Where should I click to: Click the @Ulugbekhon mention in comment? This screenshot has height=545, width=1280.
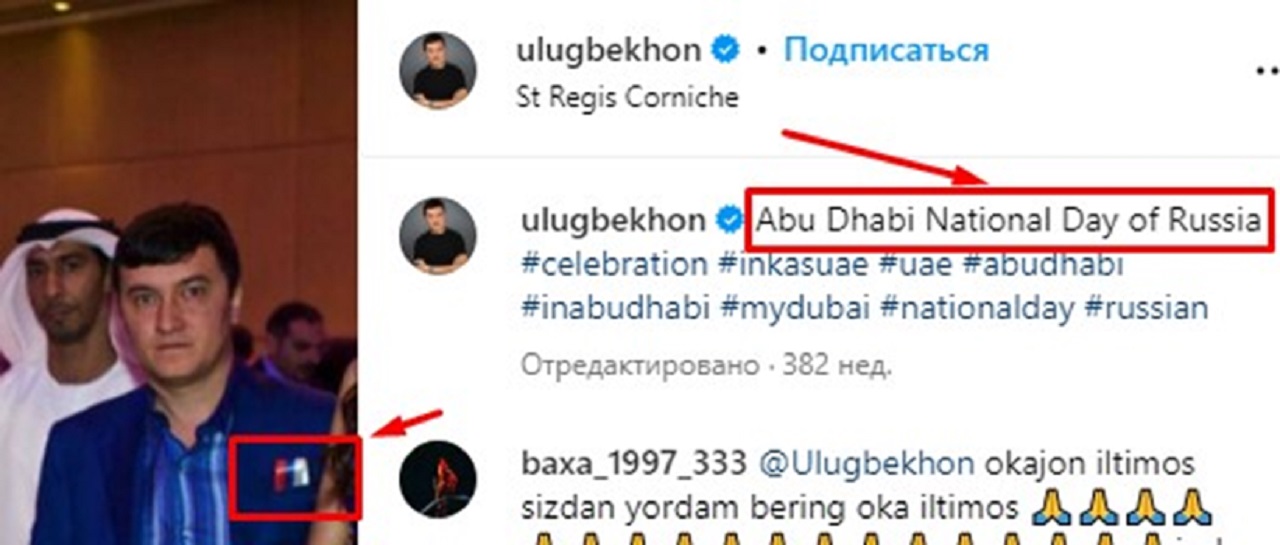coord(865,464)
